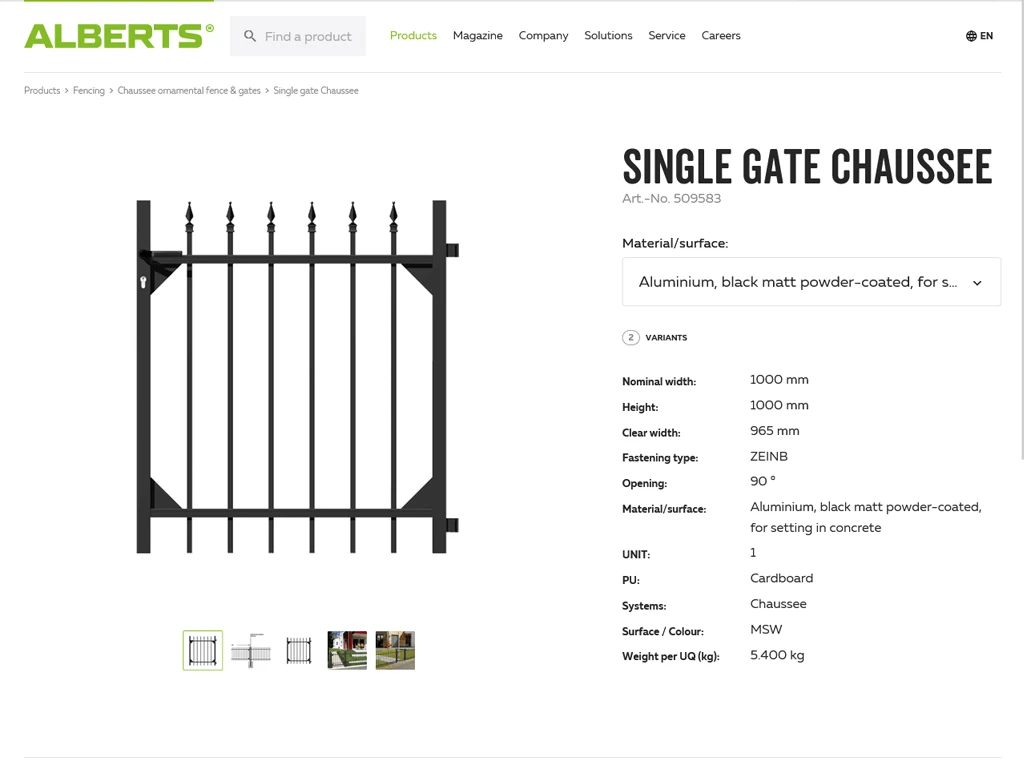Click the Fencing breadcrumb link
The height and width of the screenshot is (768, 1024).
click(x=88, y=90)
